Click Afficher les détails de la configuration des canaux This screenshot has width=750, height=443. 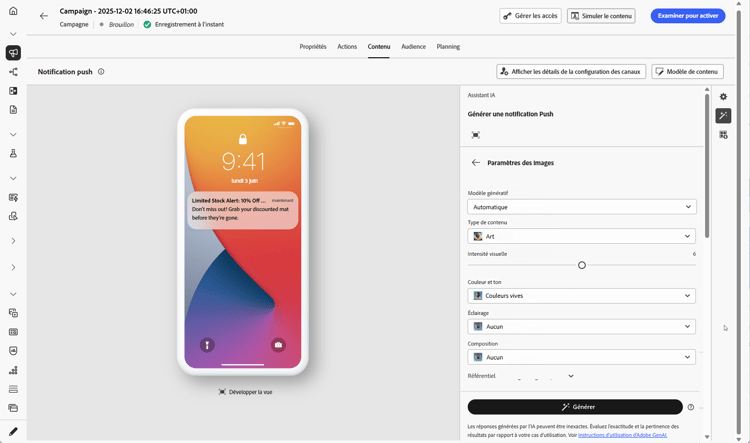point(571,72)
